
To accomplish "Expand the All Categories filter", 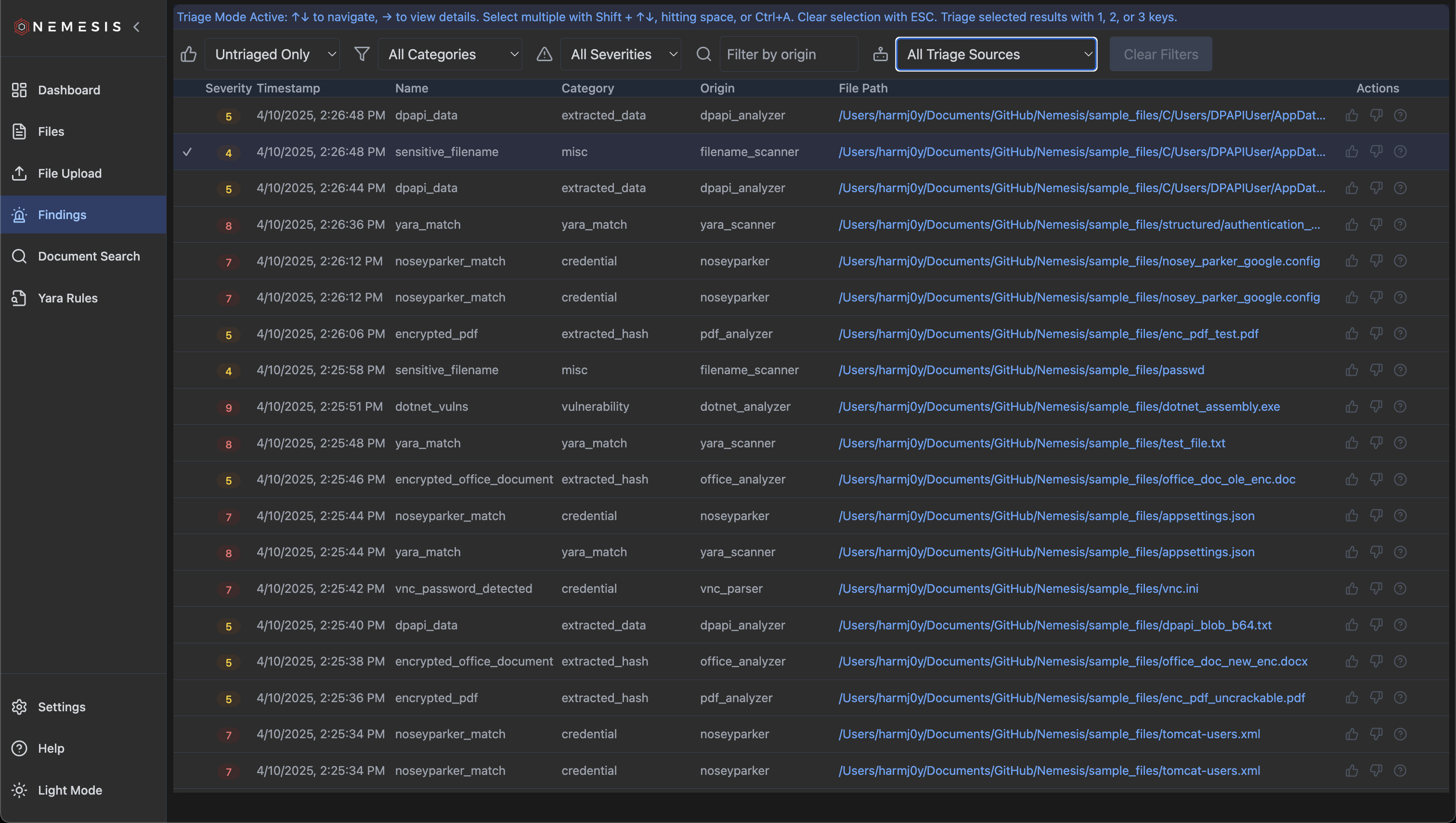I will point(450,54).
